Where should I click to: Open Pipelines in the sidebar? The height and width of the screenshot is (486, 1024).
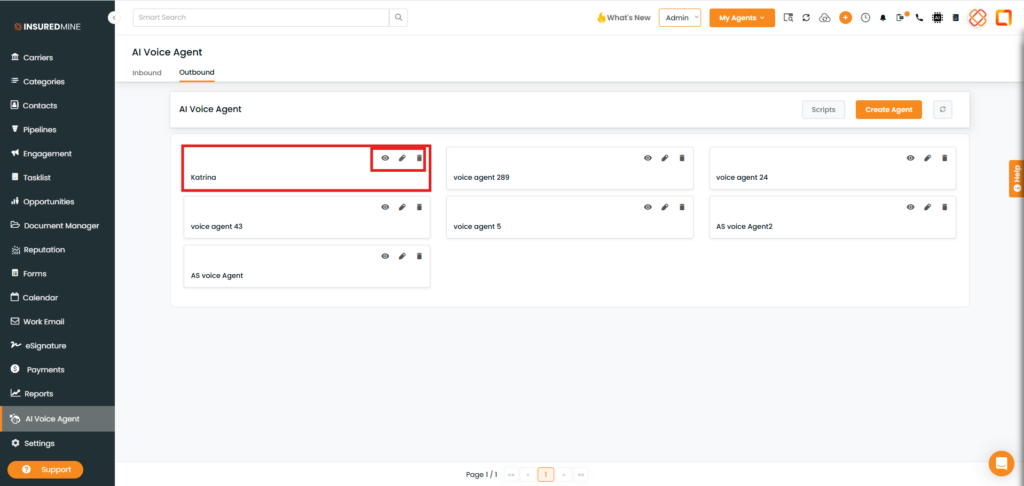39,129
